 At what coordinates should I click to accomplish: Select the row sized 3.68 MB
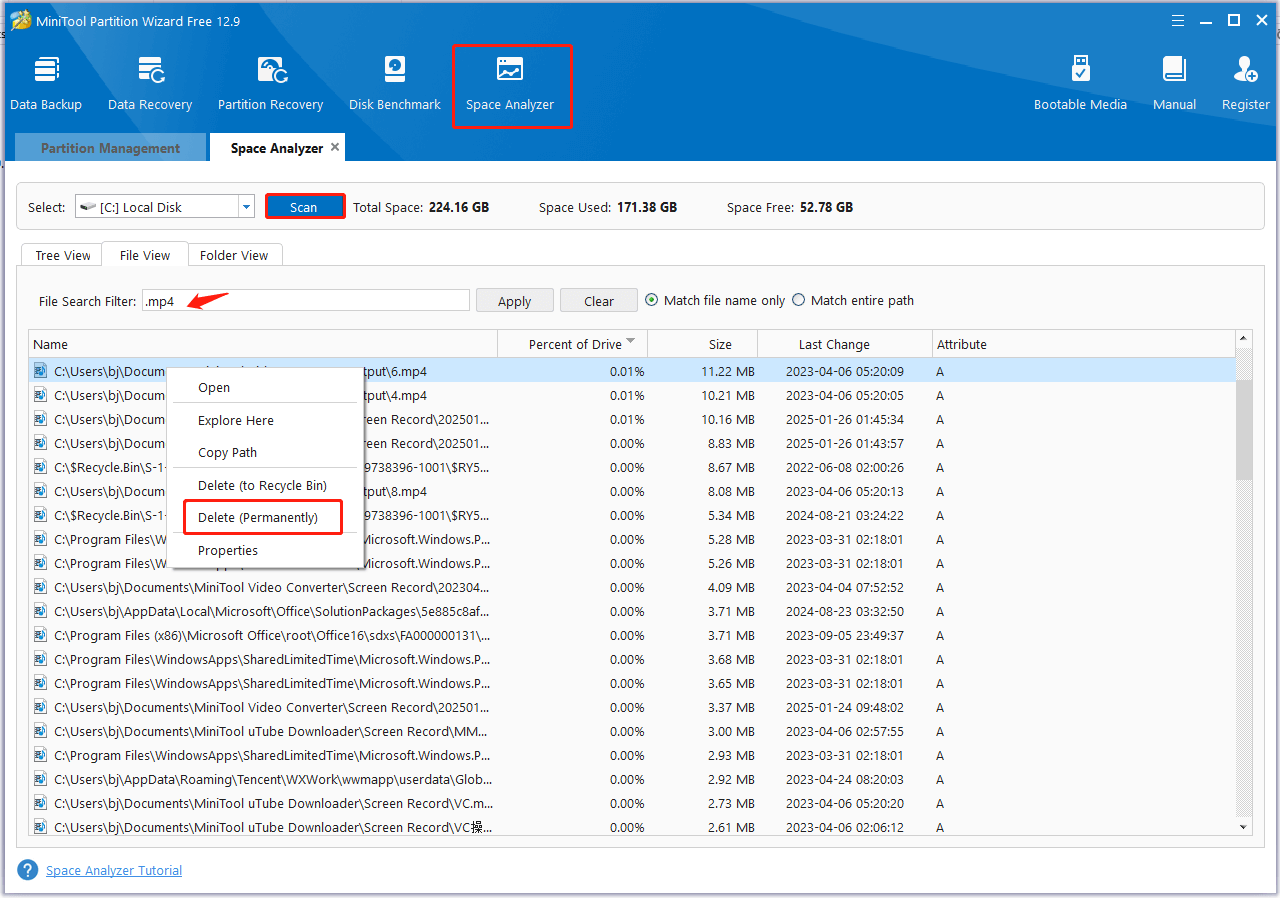pyautogui.click(x=632, y=659)
